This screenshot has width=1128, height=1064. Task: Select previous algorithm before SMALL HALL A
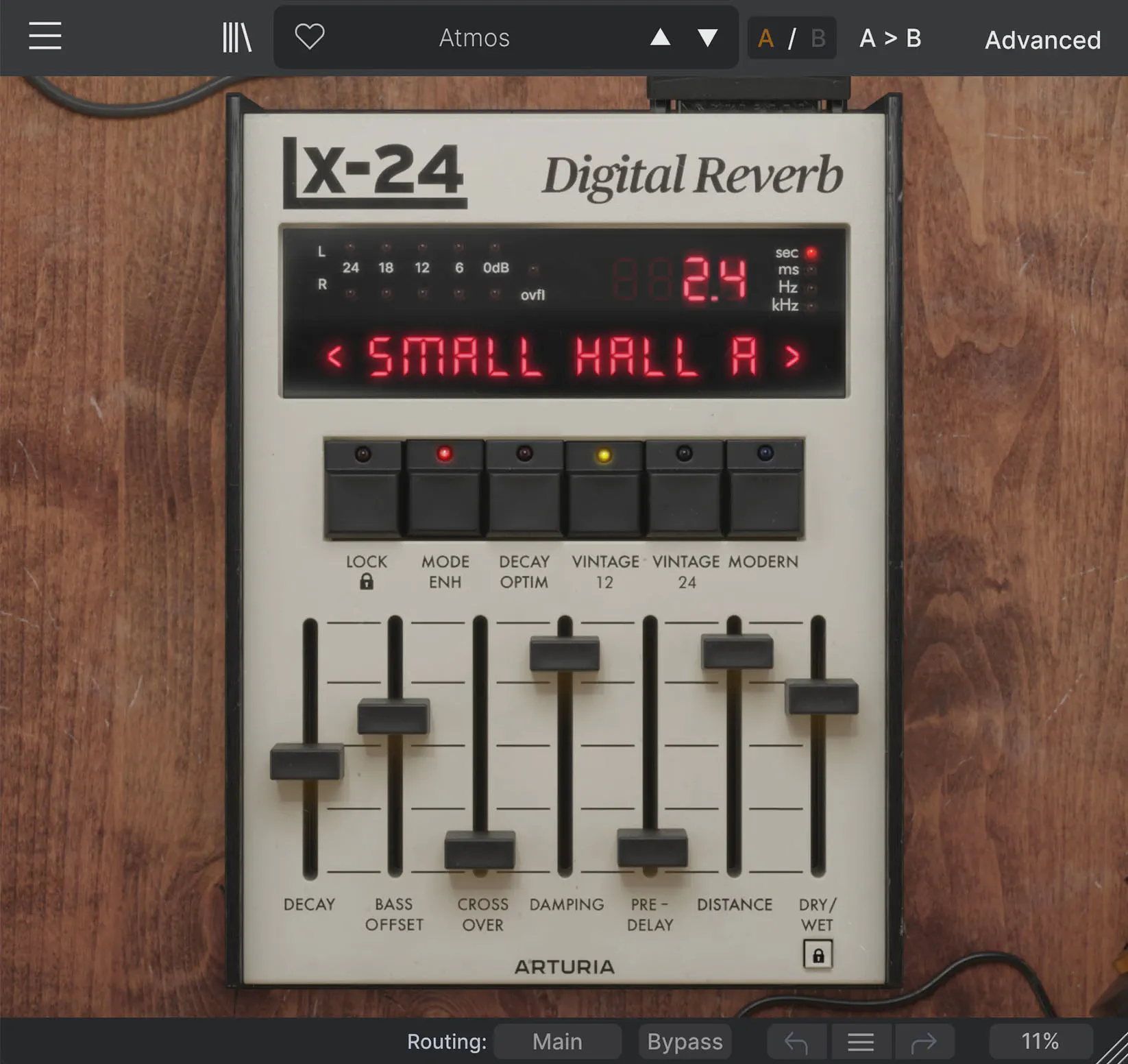pyautogui.click(x=334, y=356)
